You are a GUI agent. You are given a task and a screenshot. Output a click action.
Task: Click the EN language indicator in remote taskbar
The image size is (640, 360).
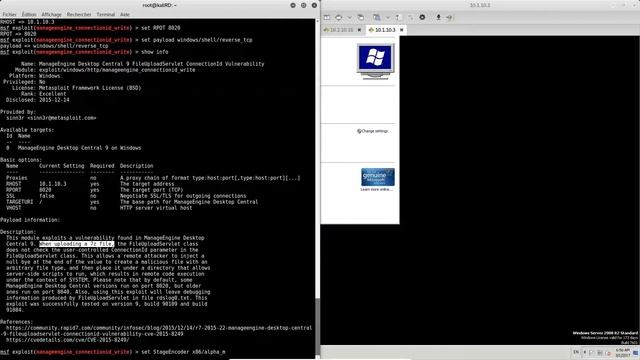(576, 352)
